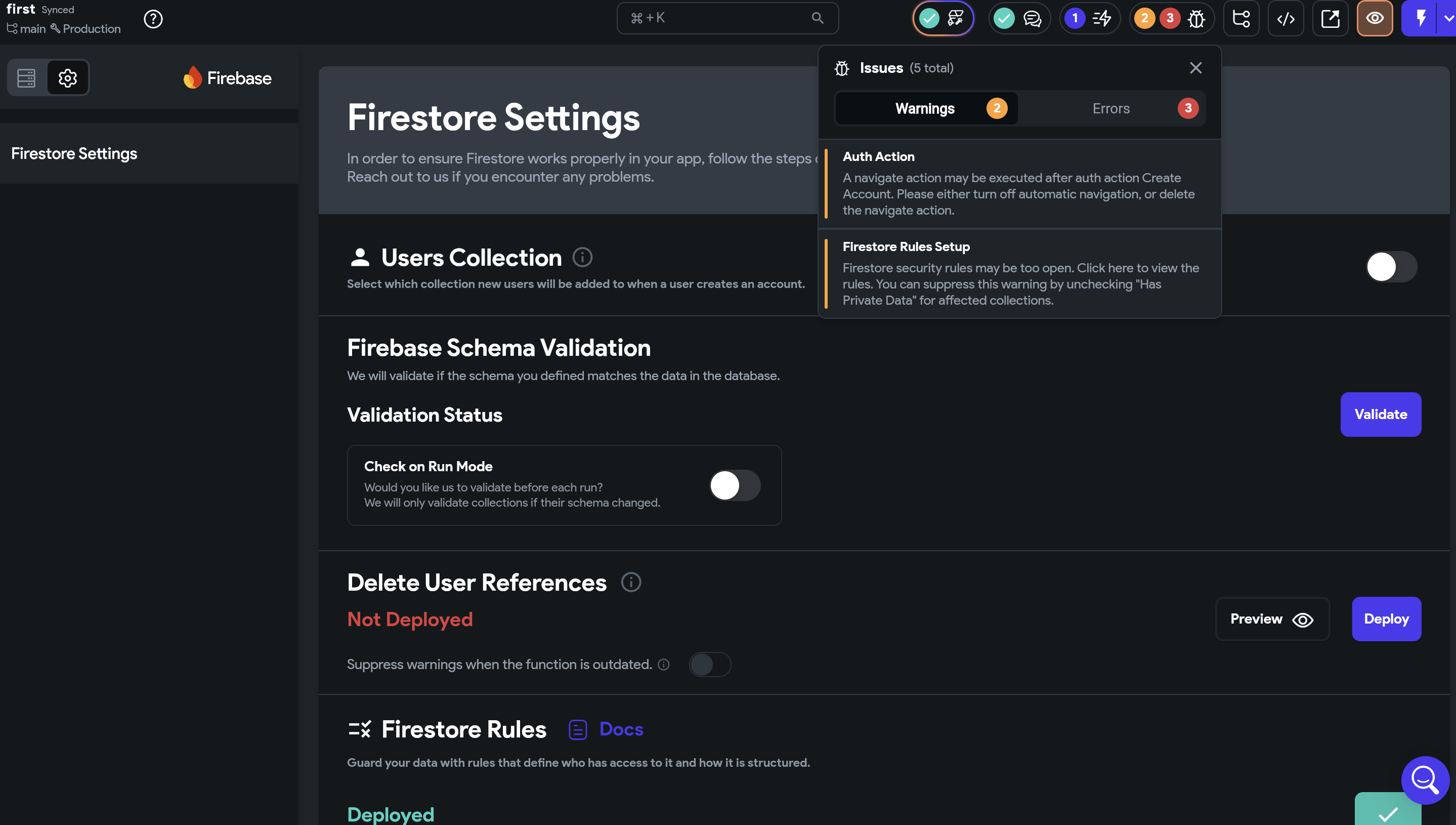This screenshot has height=825, width=1456.
Task: Enable Check on Run Mode toggle
Action: [x=735, y=485]
